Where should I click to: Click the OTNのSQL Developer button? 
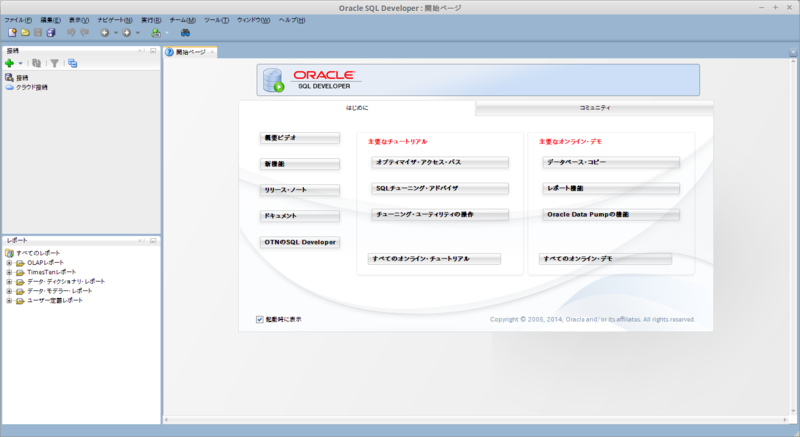(300, 242)
